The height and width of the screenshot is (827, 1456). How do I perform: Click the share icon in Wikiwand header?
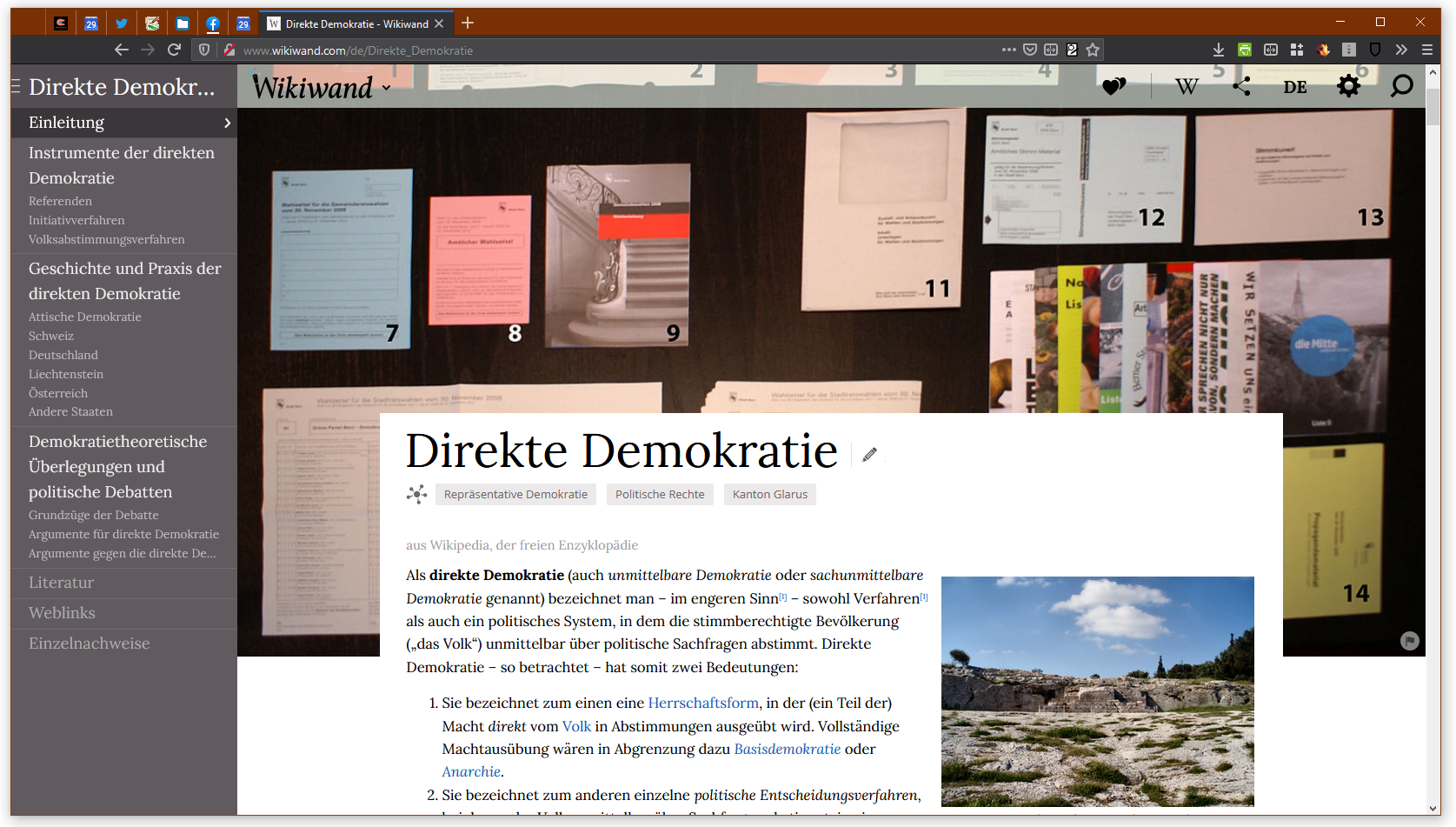[x=1241, y=86]
